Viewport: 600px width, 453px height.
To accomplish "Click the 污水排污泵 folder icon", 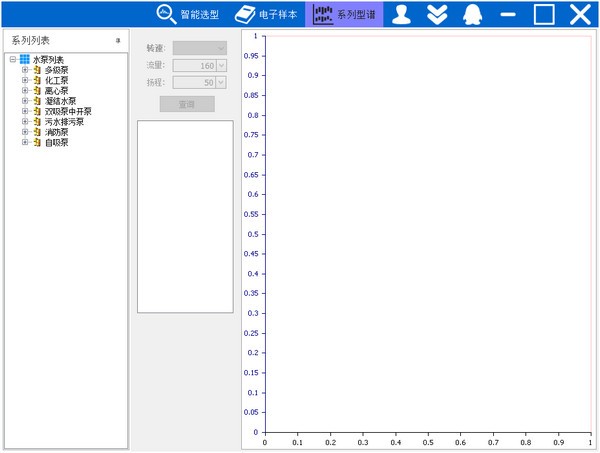I will 36,122.
